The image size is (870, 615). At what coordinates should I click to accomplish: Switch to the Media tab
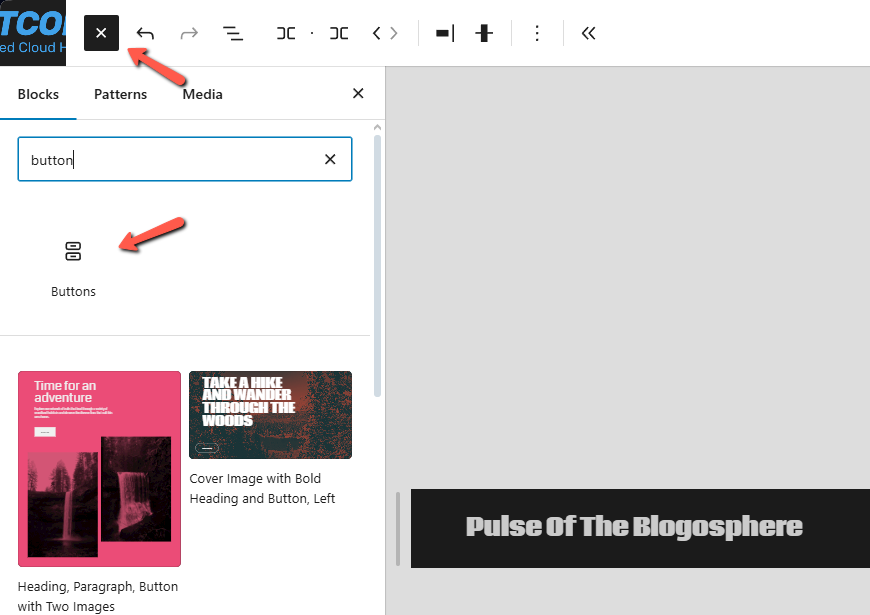tap(202, 94)
